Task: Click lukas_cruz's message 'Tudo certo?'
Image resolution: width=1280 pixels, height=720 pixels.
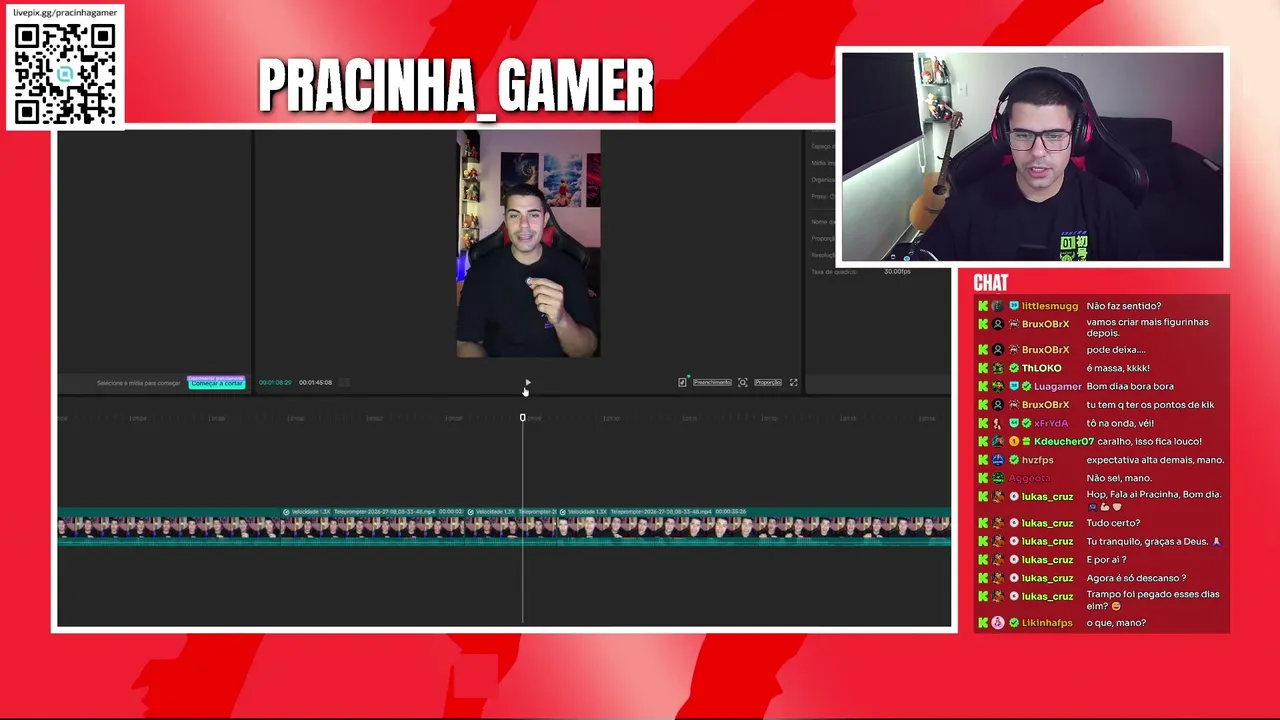Action: coord(1113,523)
